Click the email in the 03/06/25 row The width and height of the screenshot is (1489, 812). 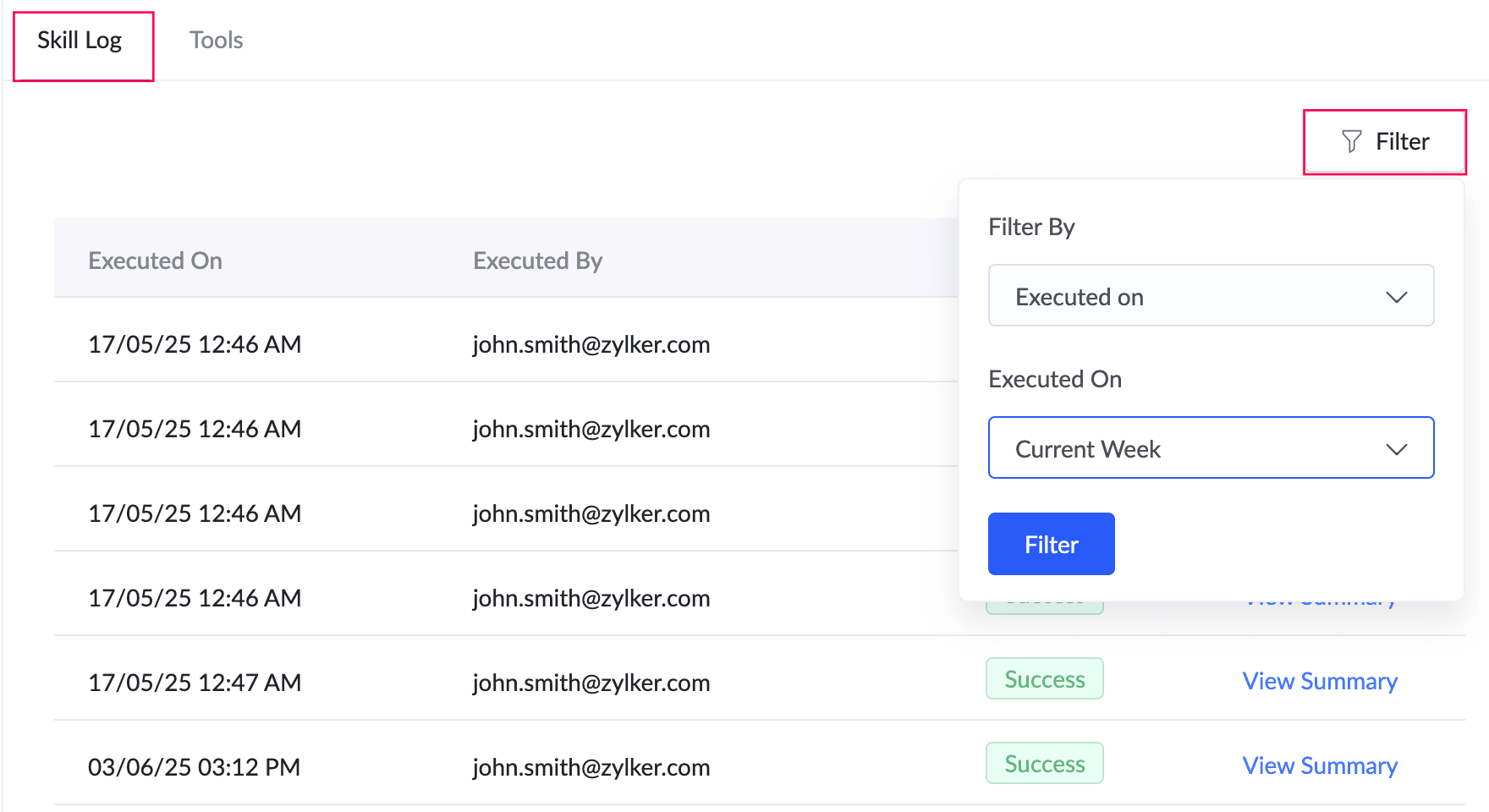coord(591,767)
